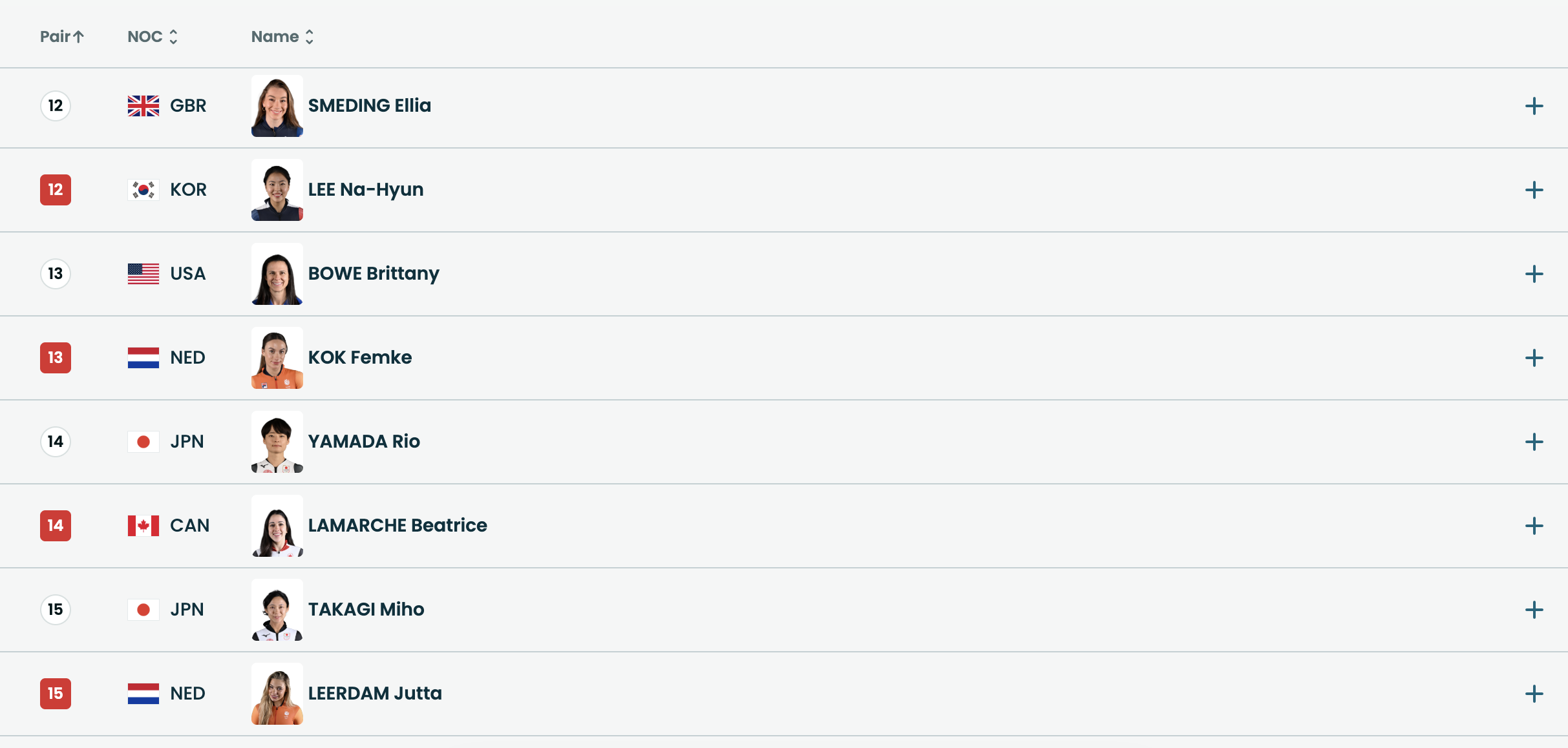Click the USA flag icon
The width and height of the screenshot is (1568, 748).
click(x=143, y=274)
